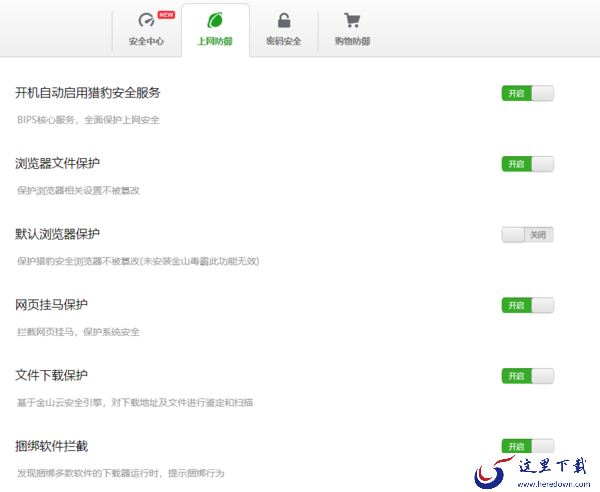The width and height of the screenshot is (600, 492).
Task: Click description 拦截网页挂马，保护系统安全
Action: tap(78, 332)
